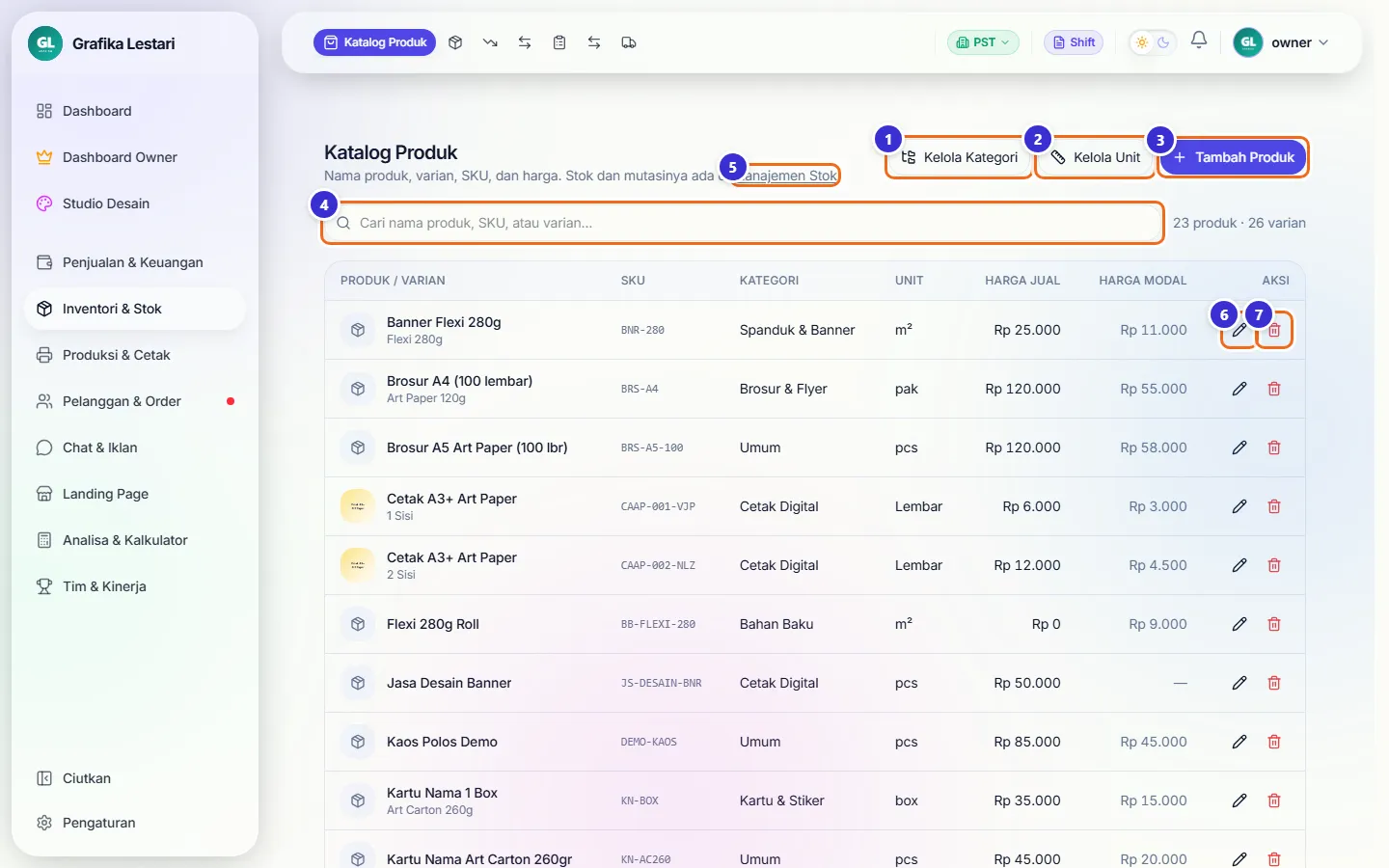Click the swap-arrows icon beside the truck icon
The image size is (1389, 868).
594,42
